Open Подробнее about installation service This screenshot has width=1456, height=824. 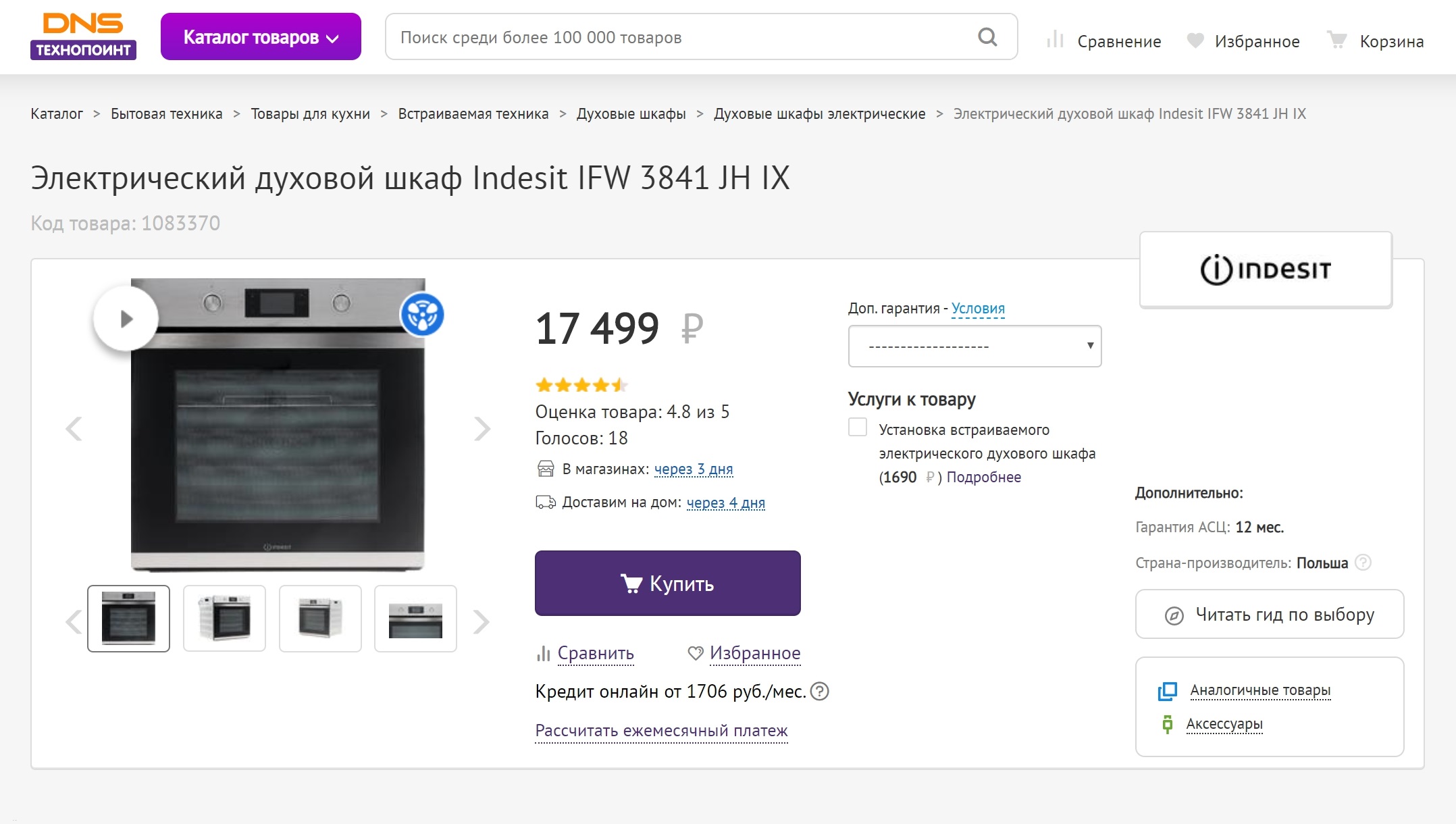point(983,478)
